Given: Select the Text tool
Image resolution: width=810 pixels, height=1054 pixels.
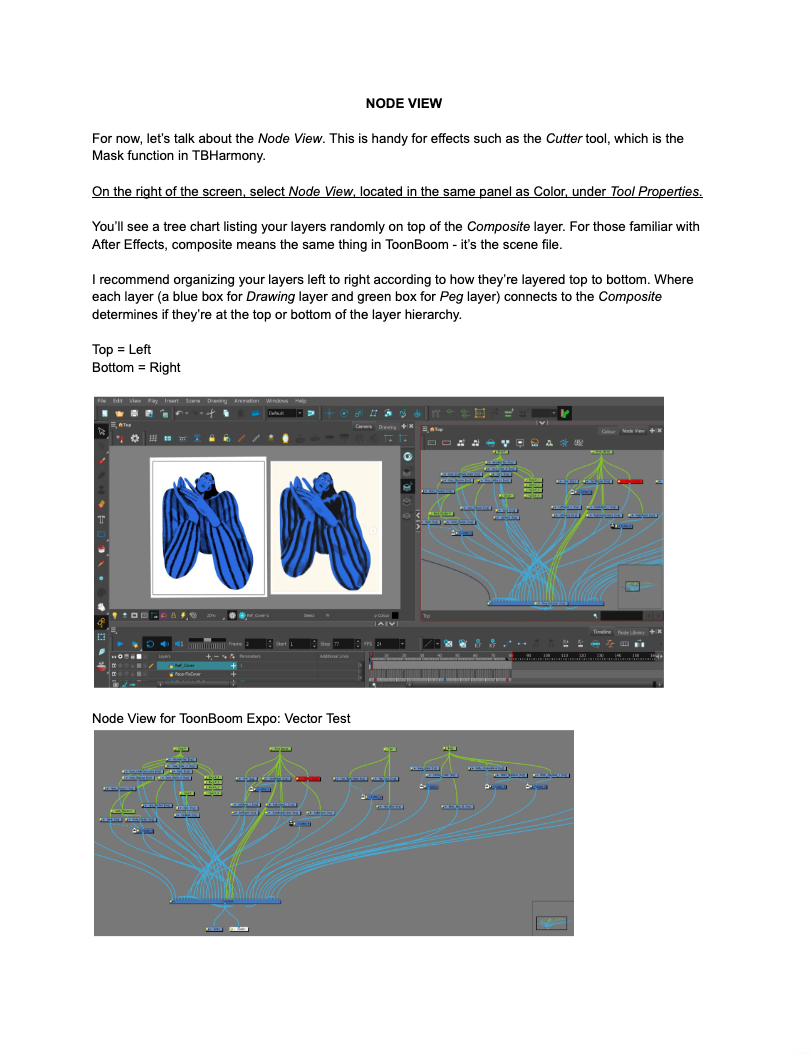Looking at the screenshot, I should pyautogui.click(x=102, y=520).
